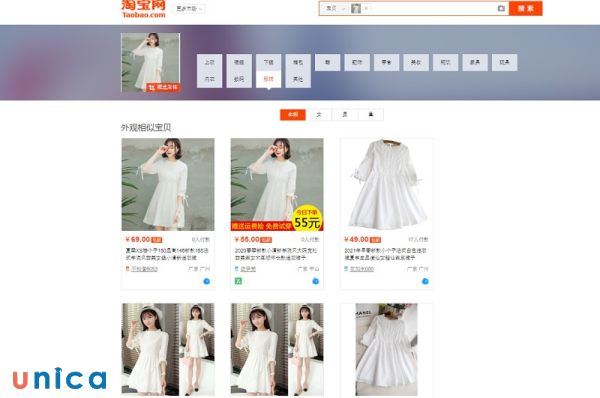Click the shop icon in ¥49.00 card
The width and height of the screenshot is (600, 398).
(346, 269)
